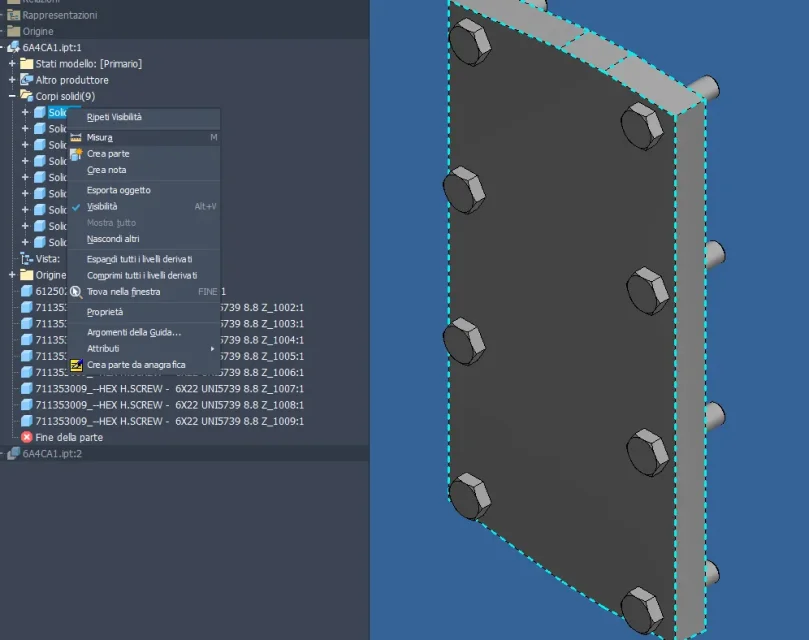Collapse the Corpi solidi(9) folder
Image resolution: width=809 pixels, height=640 pixels.
click(12, 96)
